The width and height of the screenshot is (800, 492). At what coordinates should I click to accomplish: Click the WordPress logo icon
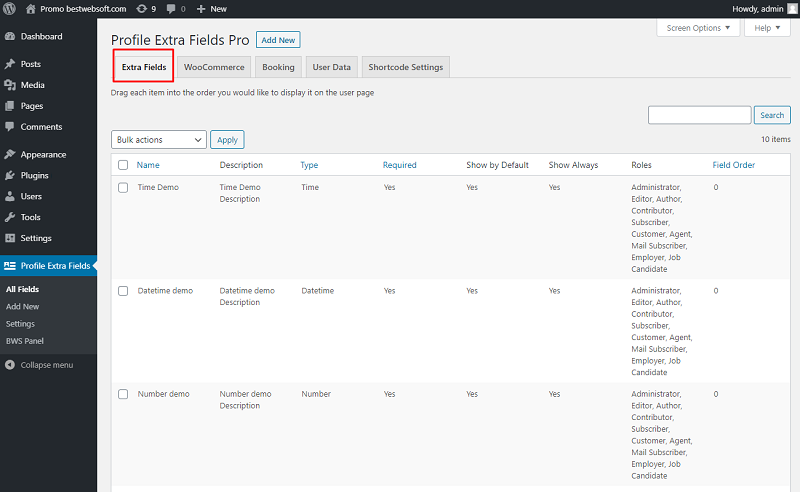click(9, 9)
